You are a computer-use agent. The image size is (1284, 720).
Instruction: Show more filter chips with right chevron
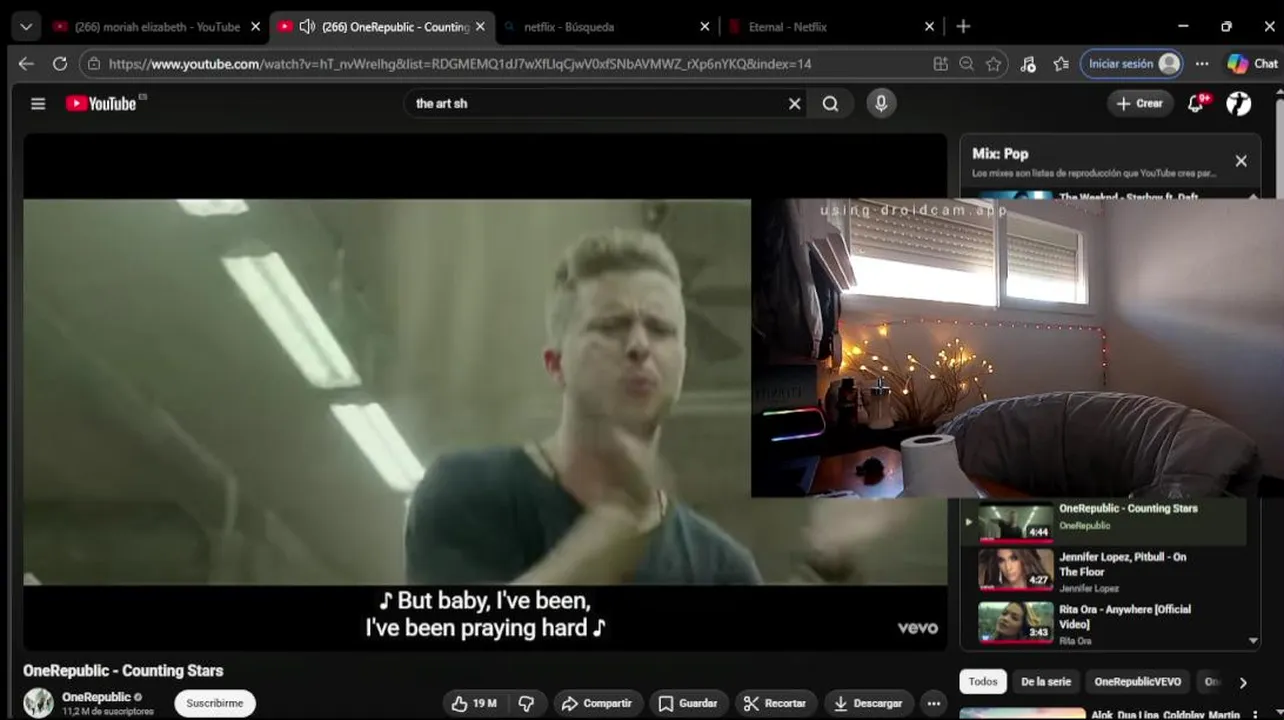point(1243,682)
